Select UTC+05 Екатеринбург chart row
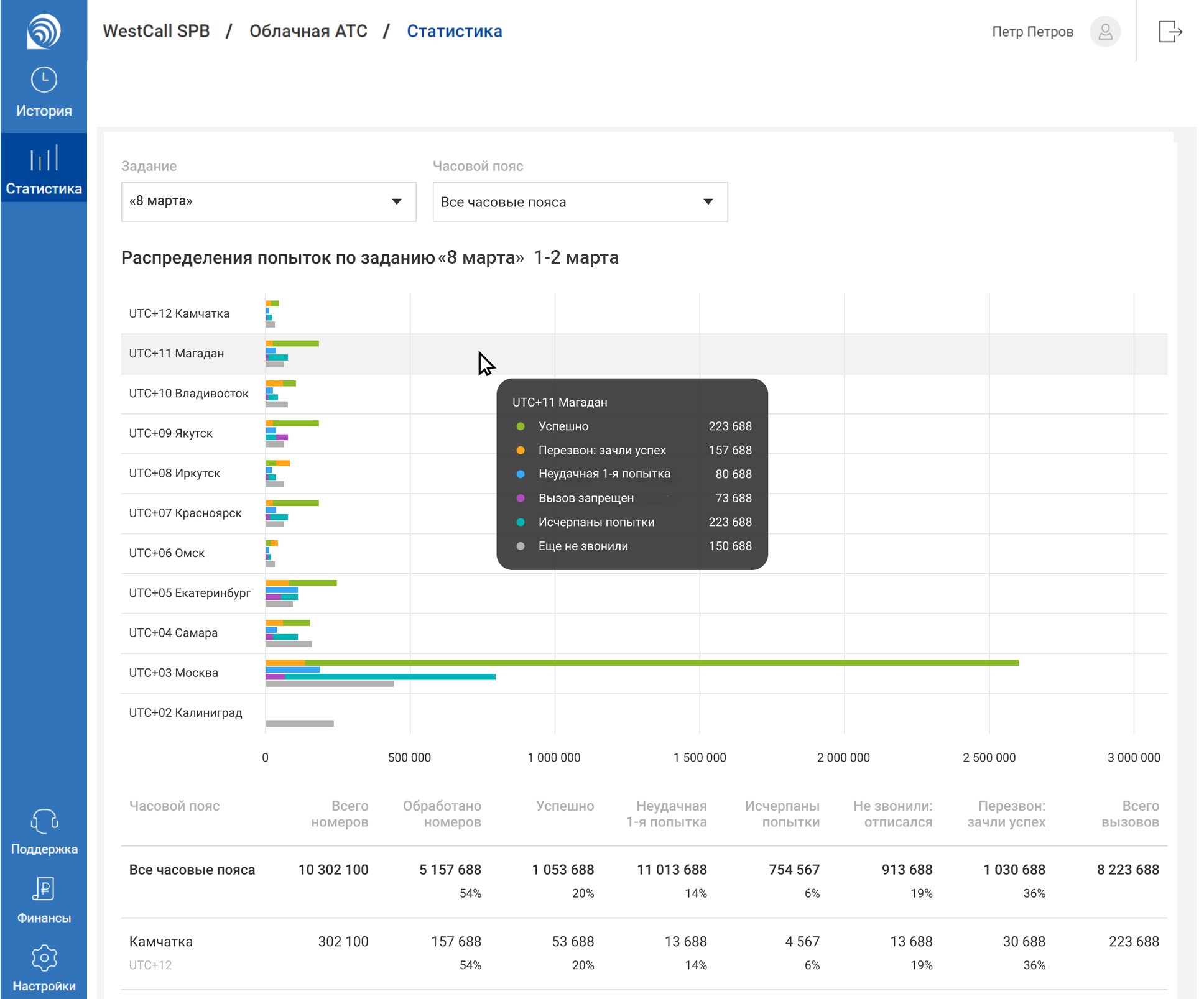The height and width of the screenshot is (999, 1204). point(644,592)
